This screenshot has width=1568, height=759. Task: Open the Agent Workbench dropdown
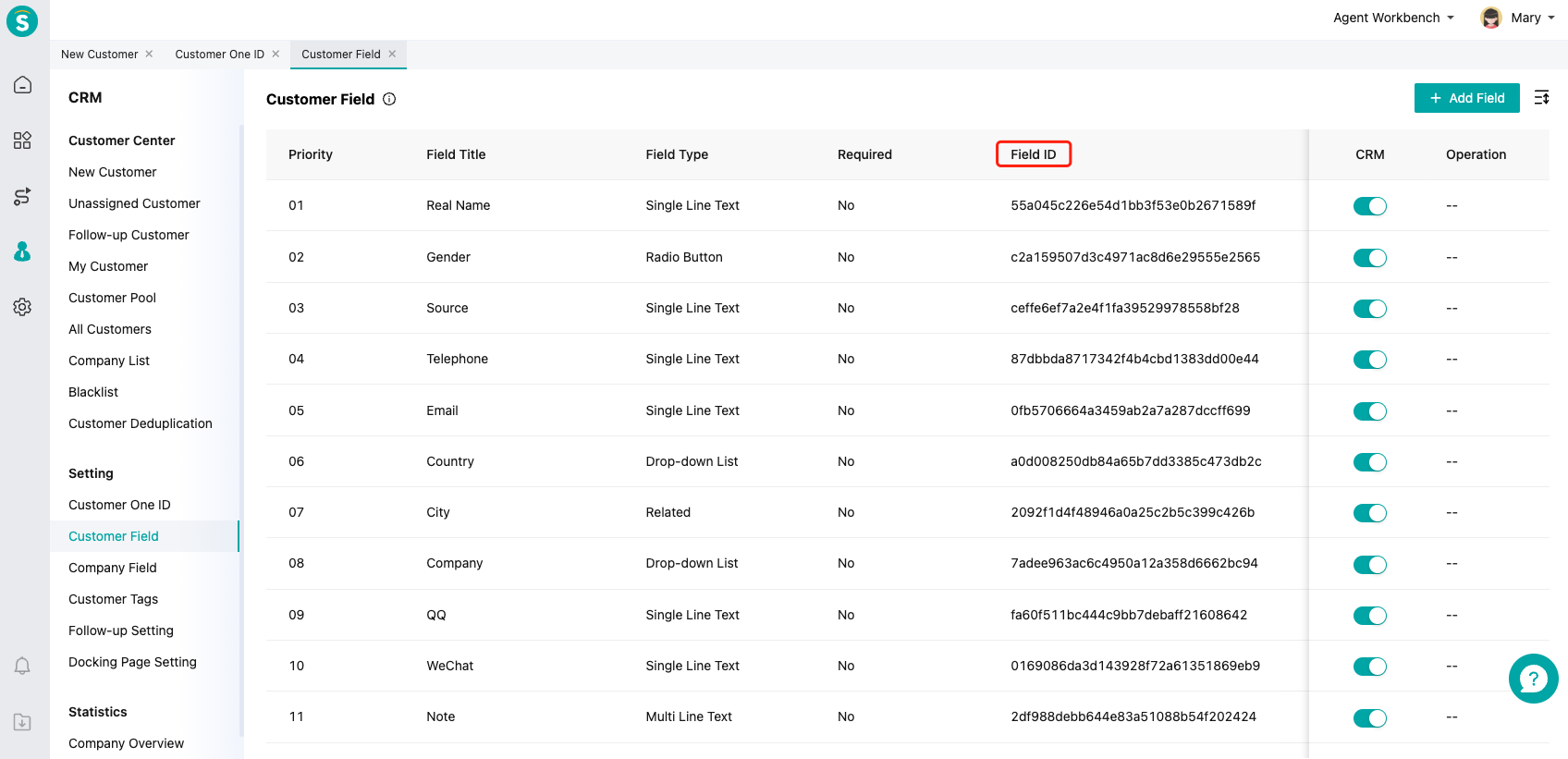pyautogui.click(x=1393, y=18)
